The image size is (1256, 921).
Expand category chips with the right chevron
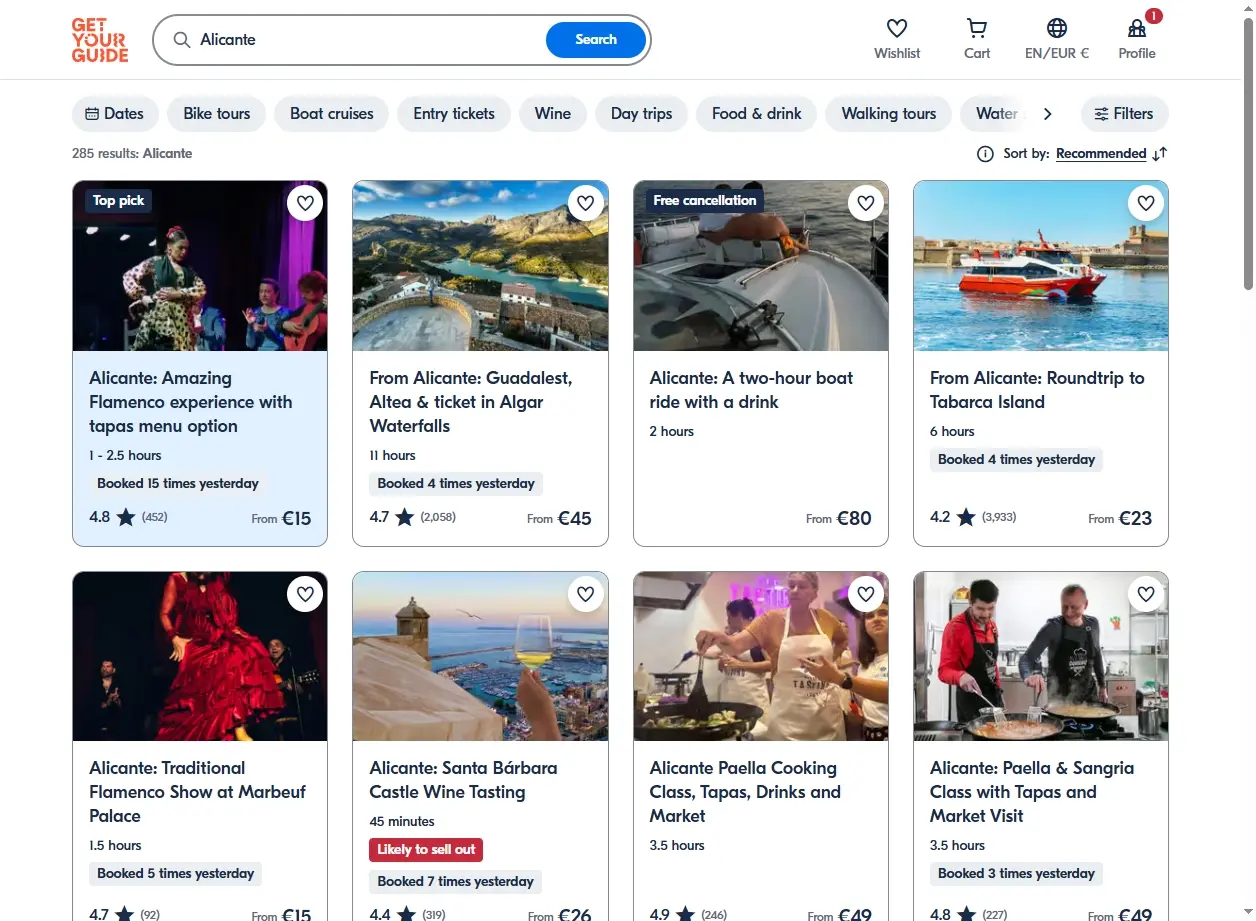[x=1047, y=114]
